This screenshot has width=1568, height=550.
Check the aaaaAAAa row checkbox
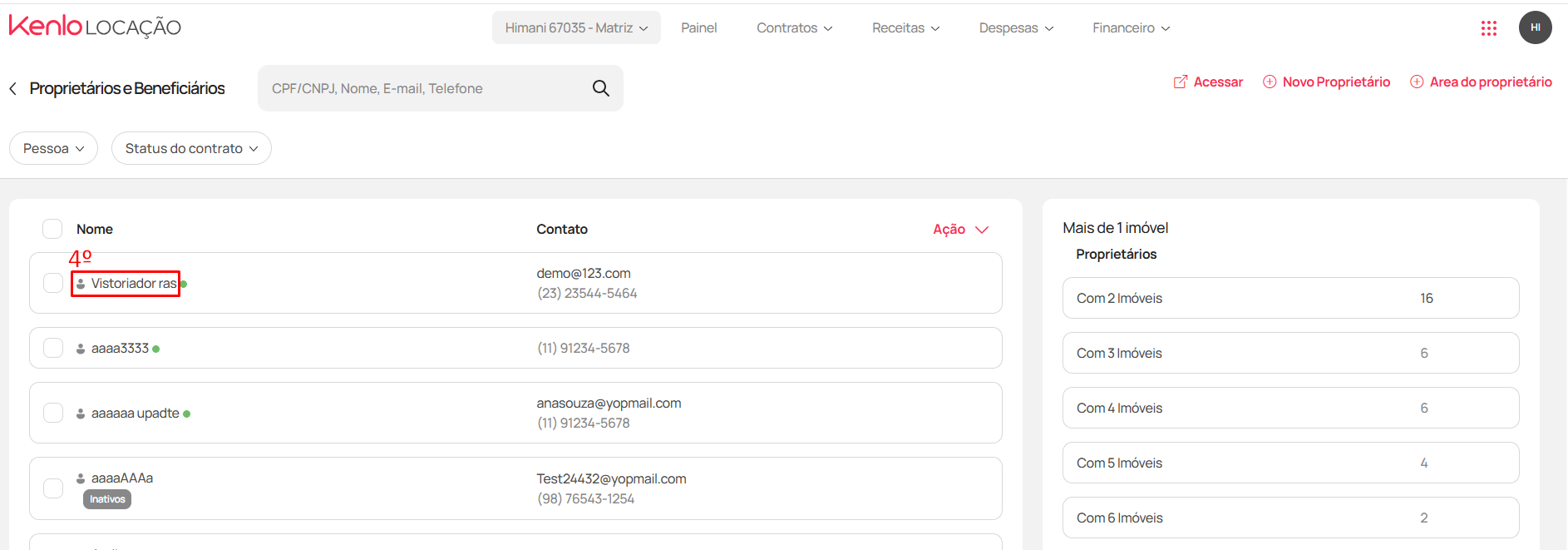tap(53, 488)
